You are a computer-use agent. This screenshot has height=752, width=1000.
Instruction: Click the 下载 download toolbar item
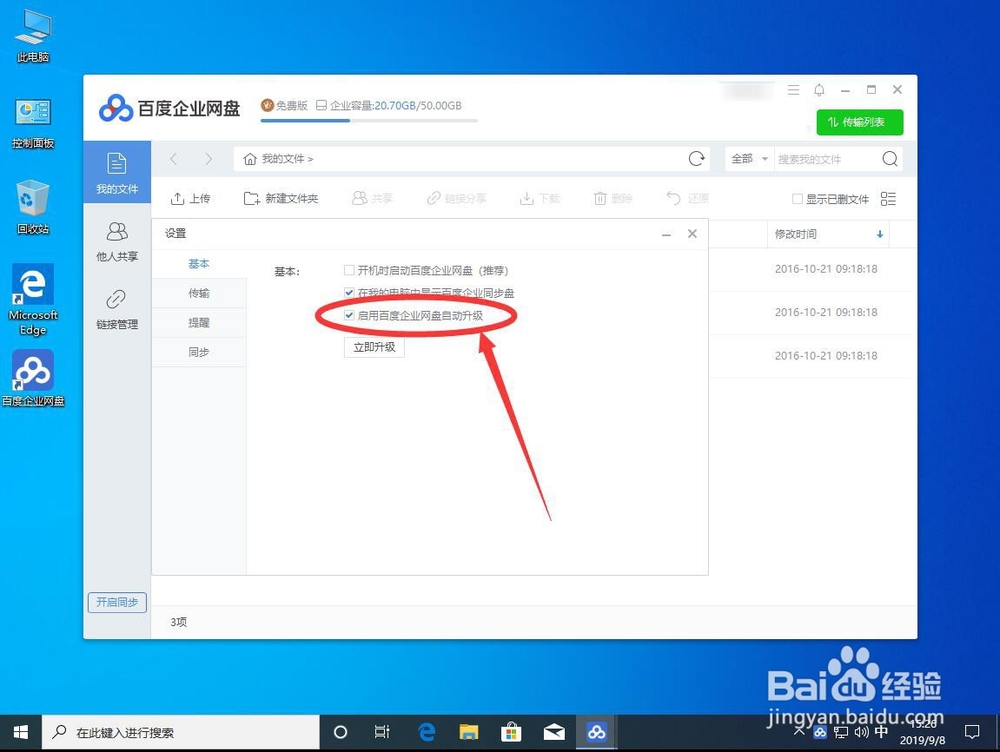540,199
